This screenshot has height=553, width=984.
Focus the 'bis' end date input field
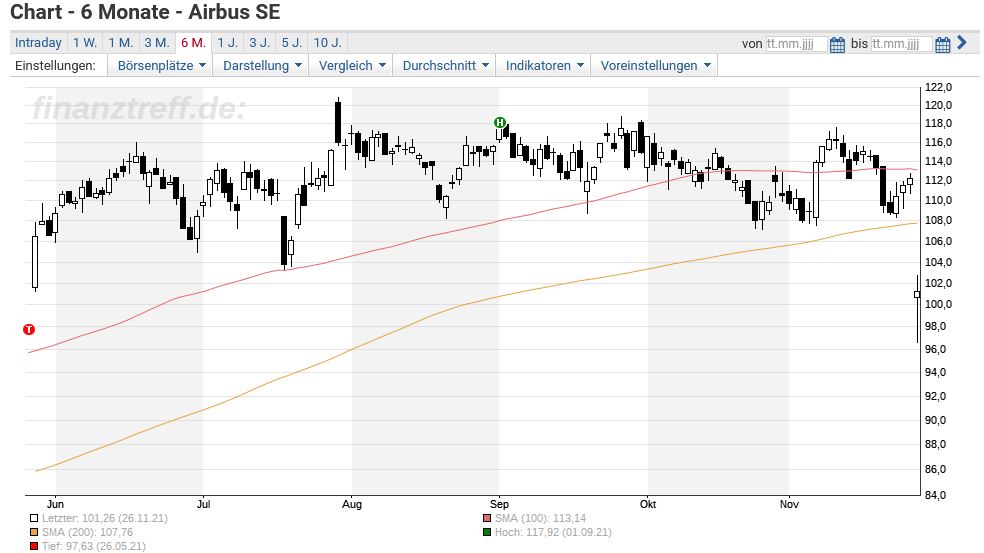[x=901, y=44]
